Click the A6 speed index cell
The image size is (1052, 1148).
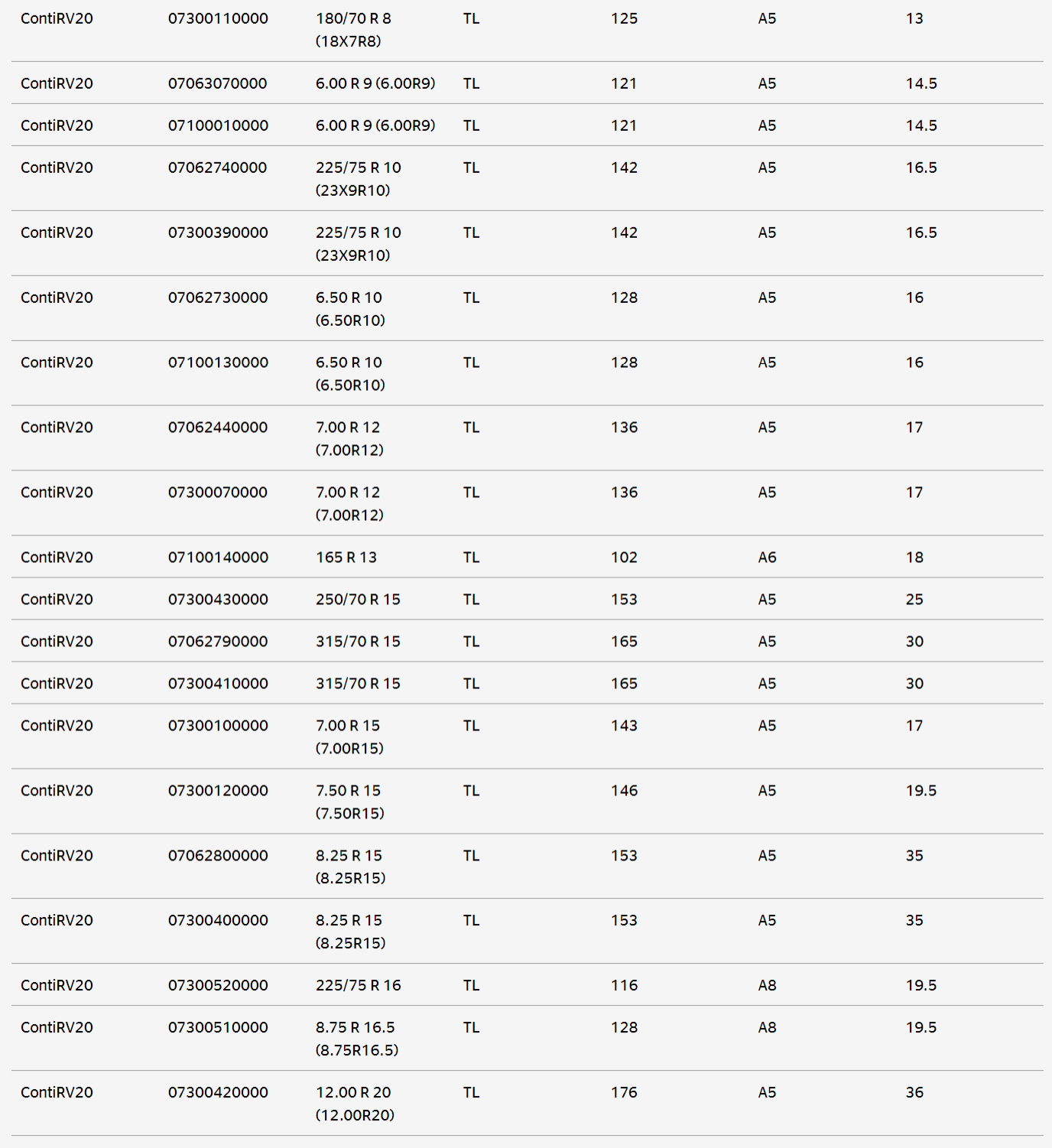pos(767,558)
